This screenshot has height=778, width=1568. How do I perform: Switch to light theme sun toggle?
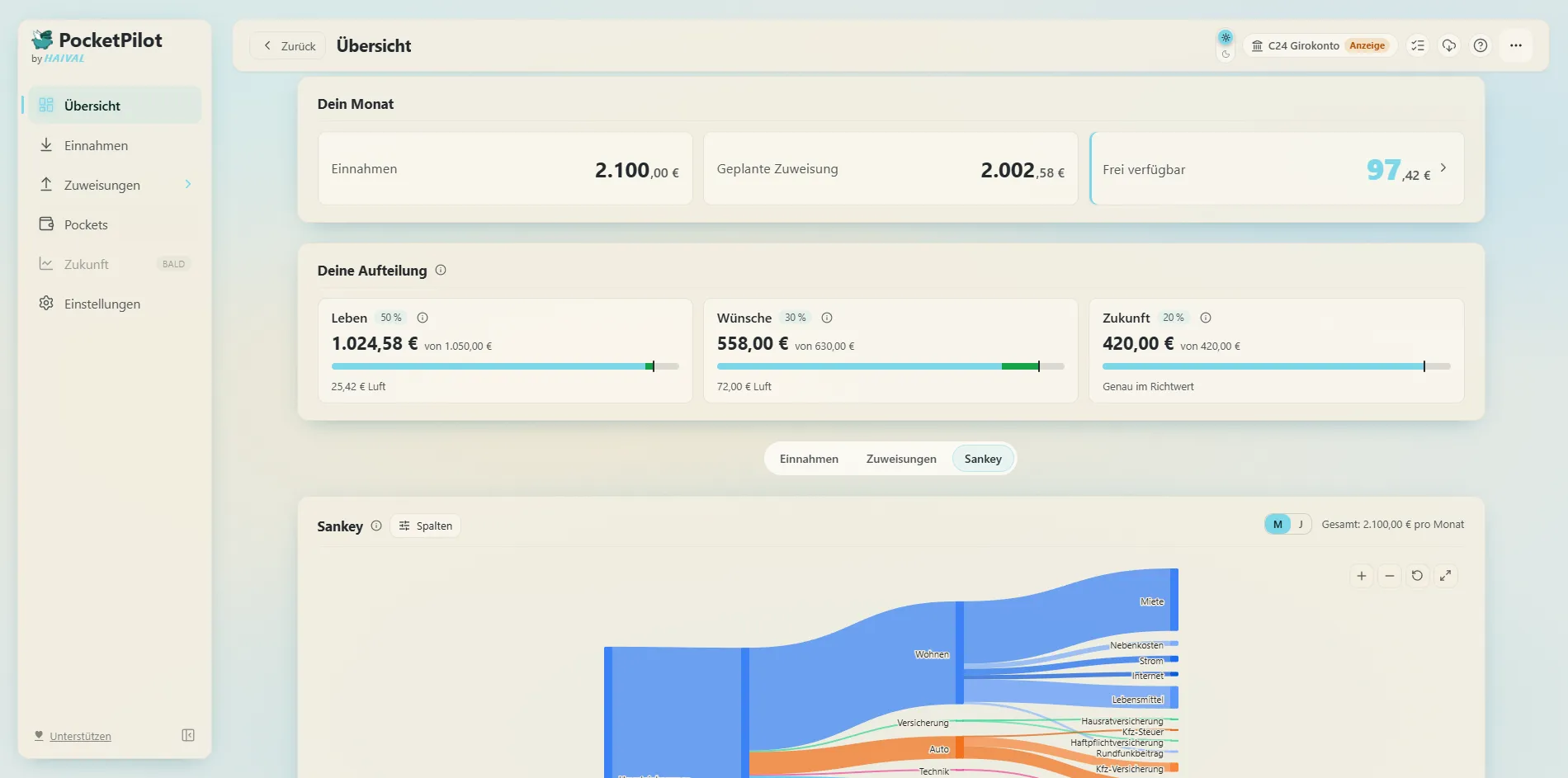[x=1226, y=37]
